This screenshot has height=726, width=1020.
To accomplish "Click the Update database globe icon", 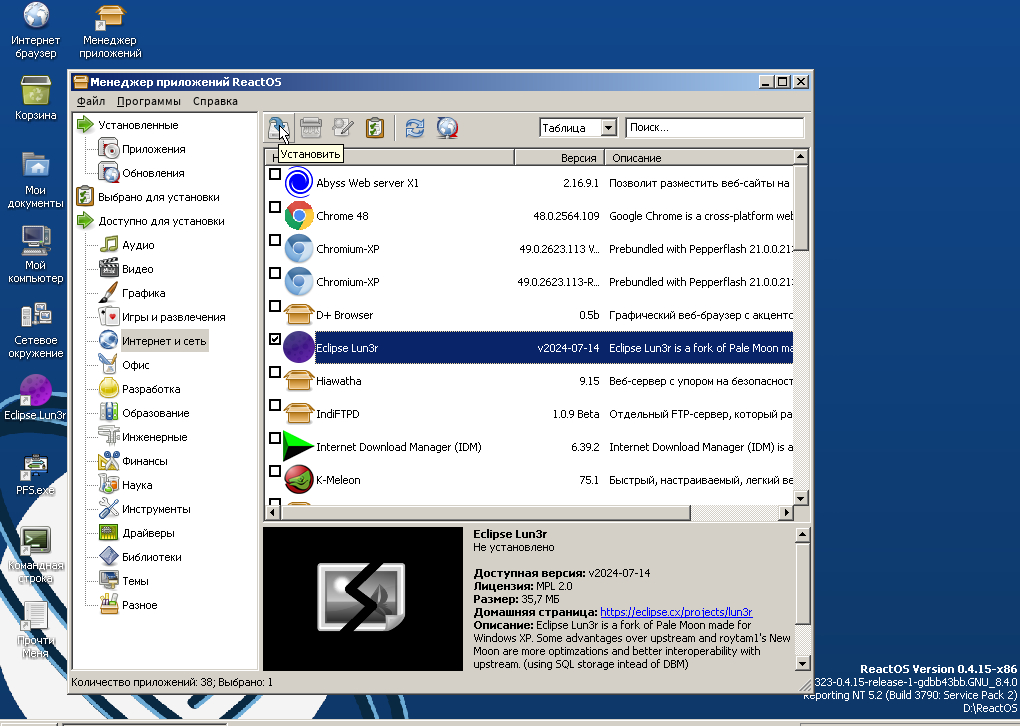I will coord(447,128).
